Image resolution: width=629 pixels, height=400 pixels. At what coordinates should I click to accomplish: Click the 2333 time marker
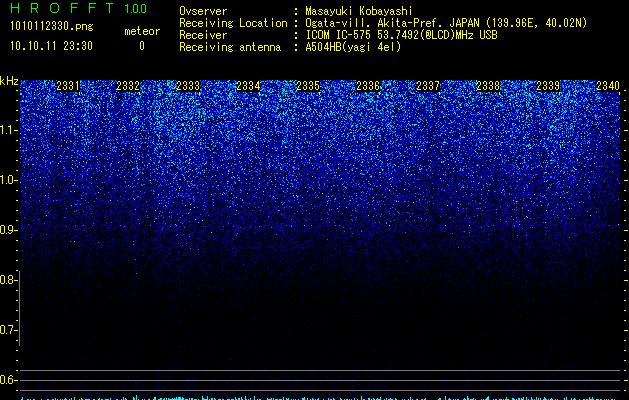(x=188, y=86)
